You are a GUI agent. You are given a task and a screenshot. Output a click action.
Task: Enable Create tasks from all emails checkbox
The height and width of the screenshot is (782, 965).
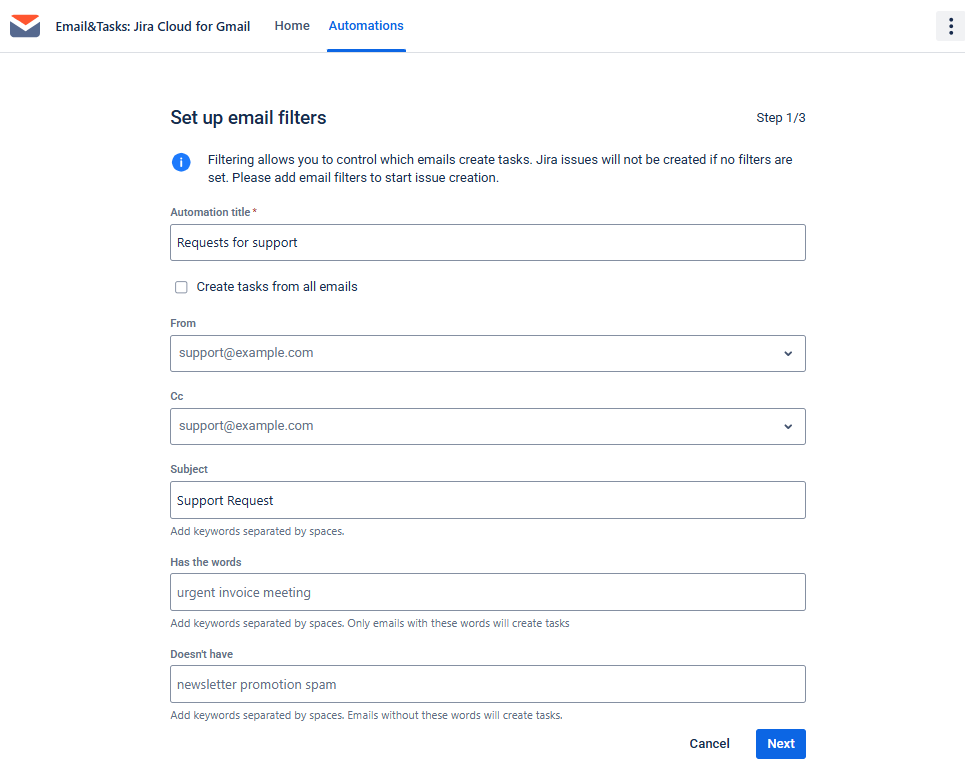tap(181, 287)
